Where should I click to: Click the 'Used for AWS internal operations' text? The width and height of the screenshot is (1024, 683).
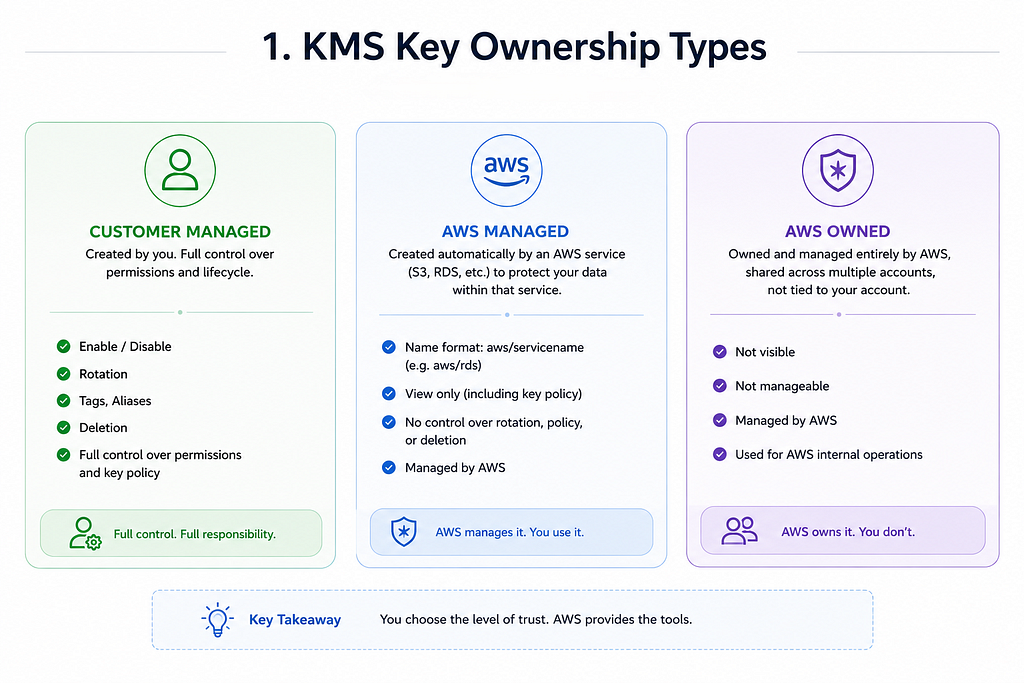pos(829,454)
